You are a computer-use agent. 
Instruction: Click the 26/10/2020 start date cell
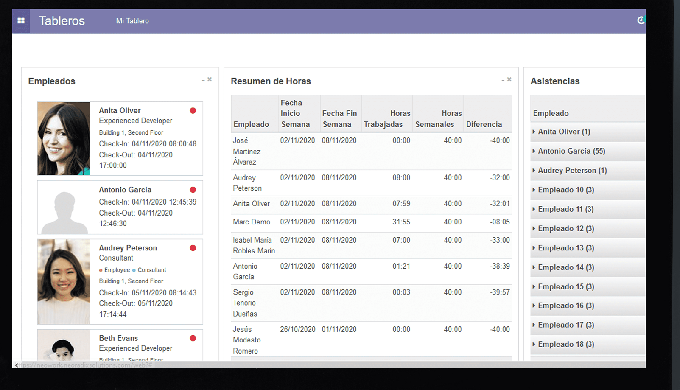(297, 329)
